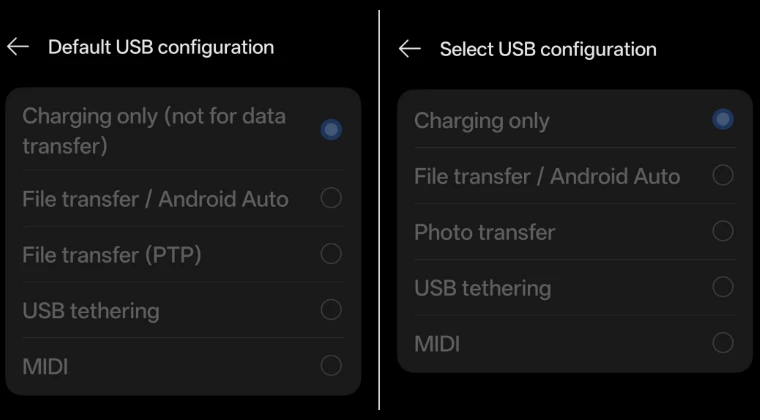Select Charging only radio in Select USB configuration
The image size is (760, 420).
[723, 120]
